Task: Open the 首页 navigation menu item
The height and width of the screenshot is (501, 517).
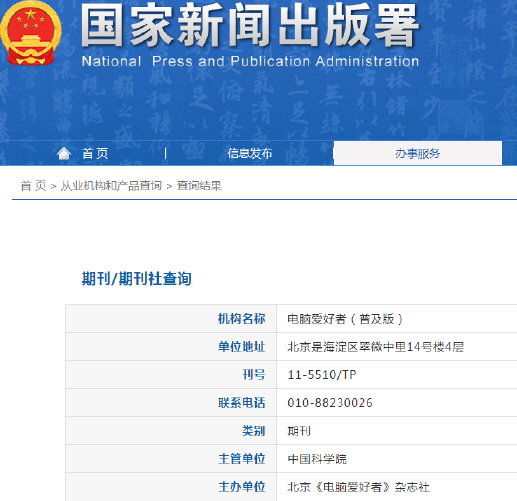Action: click(x=95, y=154)
